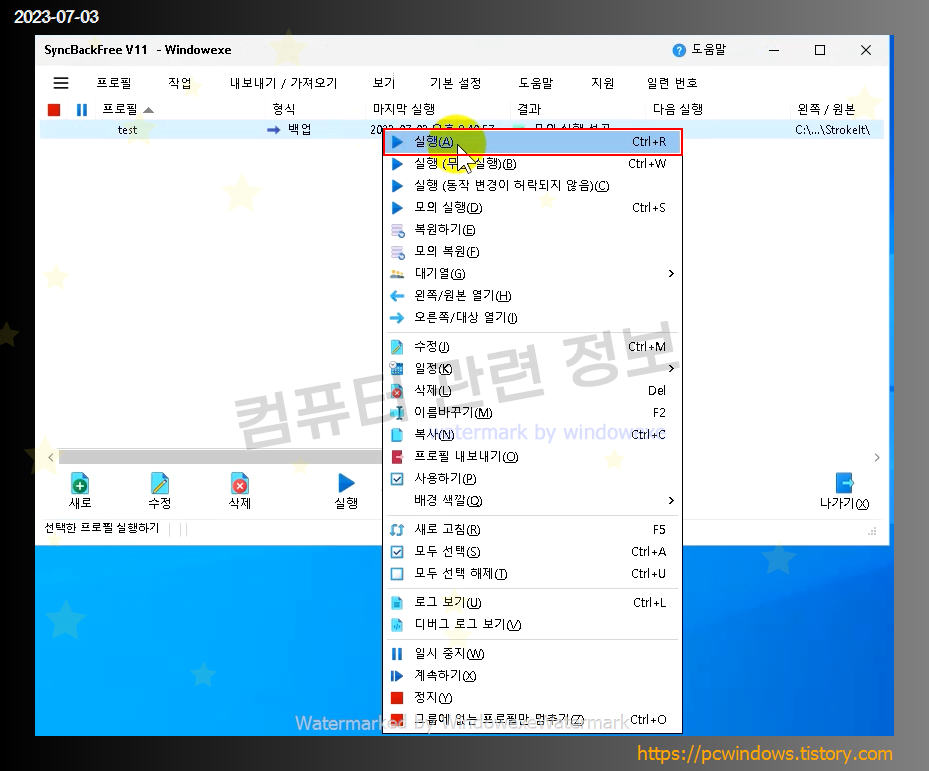Open the 일련 번호 menu

[x=672, y=83]
